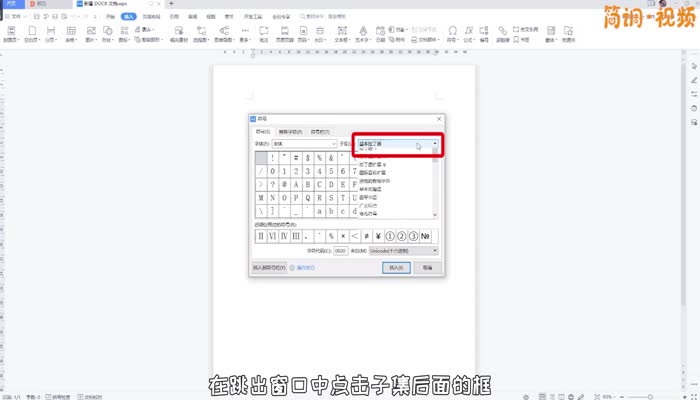
Task: Open the Unicode source dropdown
Action: point(403,251)
